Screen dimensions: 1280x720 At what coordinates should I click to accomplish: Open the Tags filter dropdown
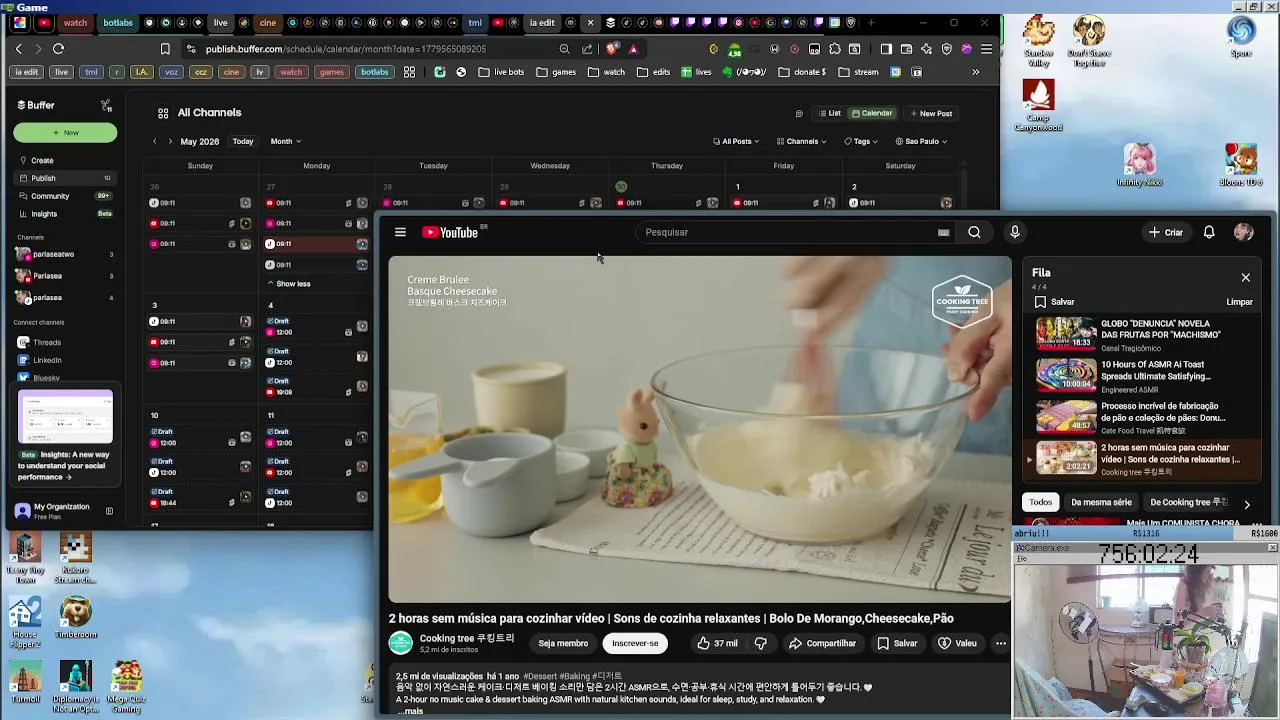tap(862, 141)
